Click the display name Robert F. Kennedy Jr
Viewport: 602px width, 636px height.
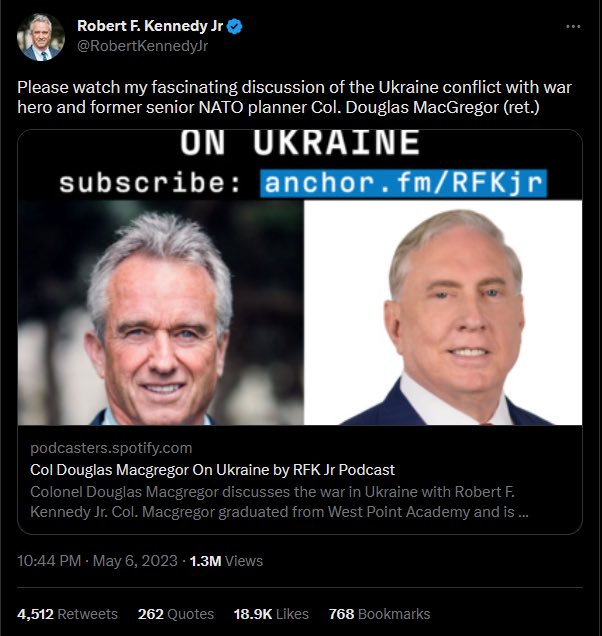pos(150,27)
